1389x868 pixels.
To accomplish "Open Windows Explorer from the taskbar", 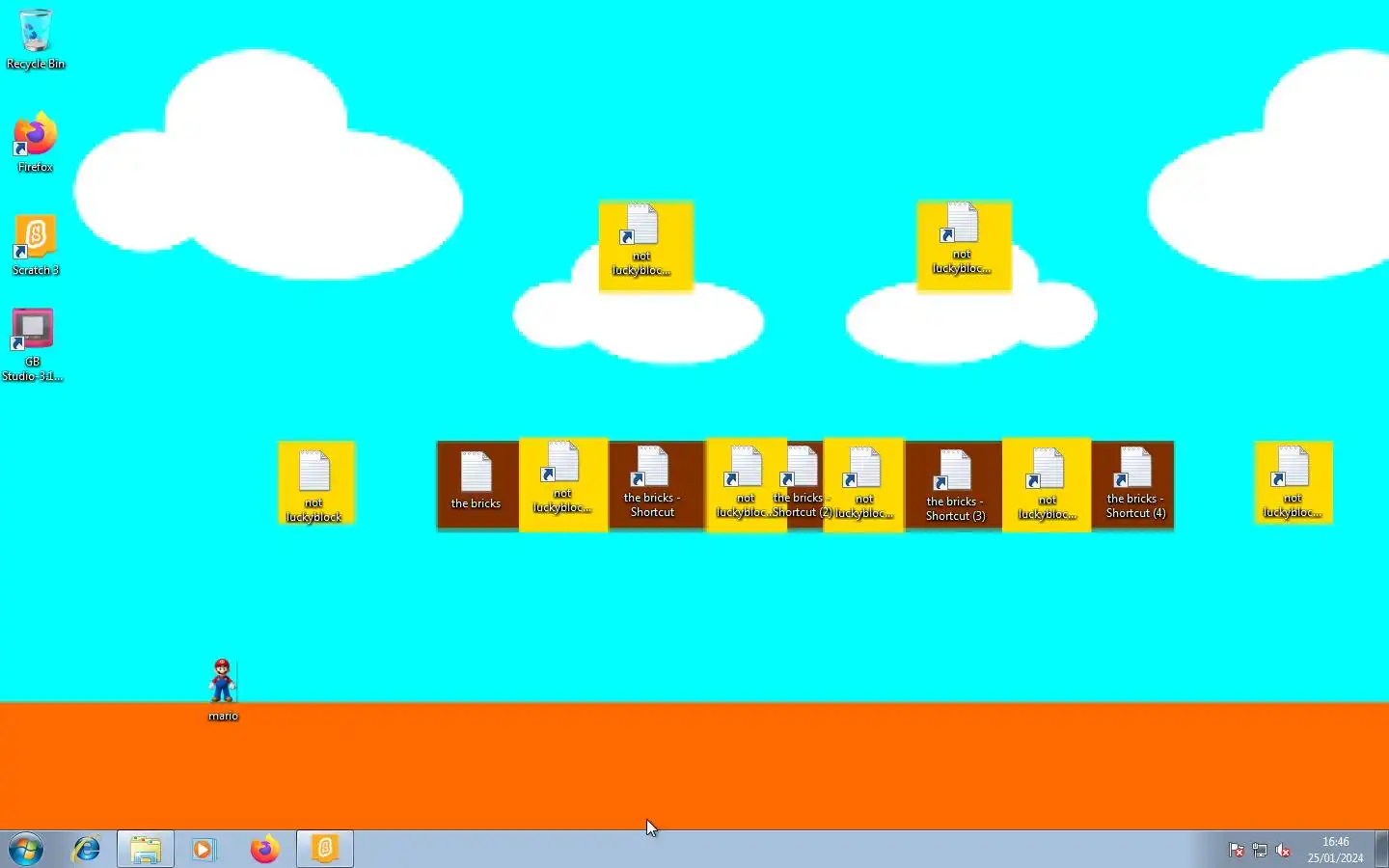I will click(146, 849).
